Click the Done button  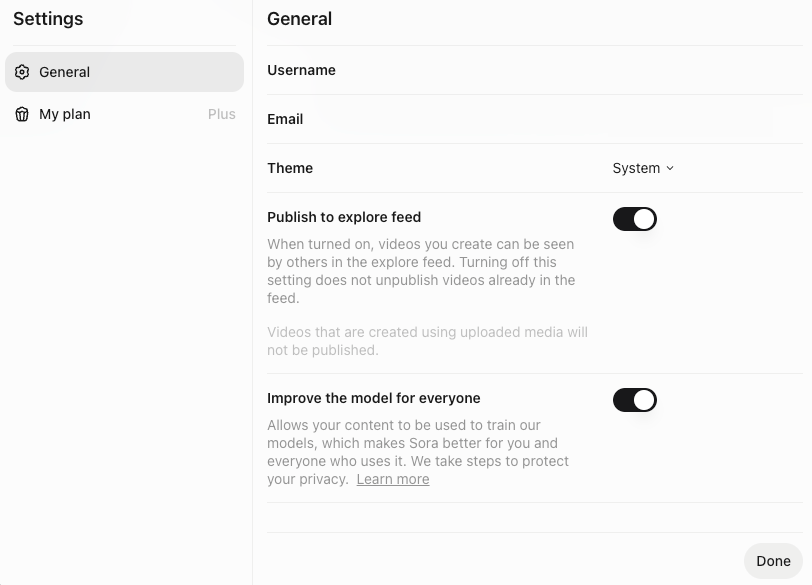773,561
